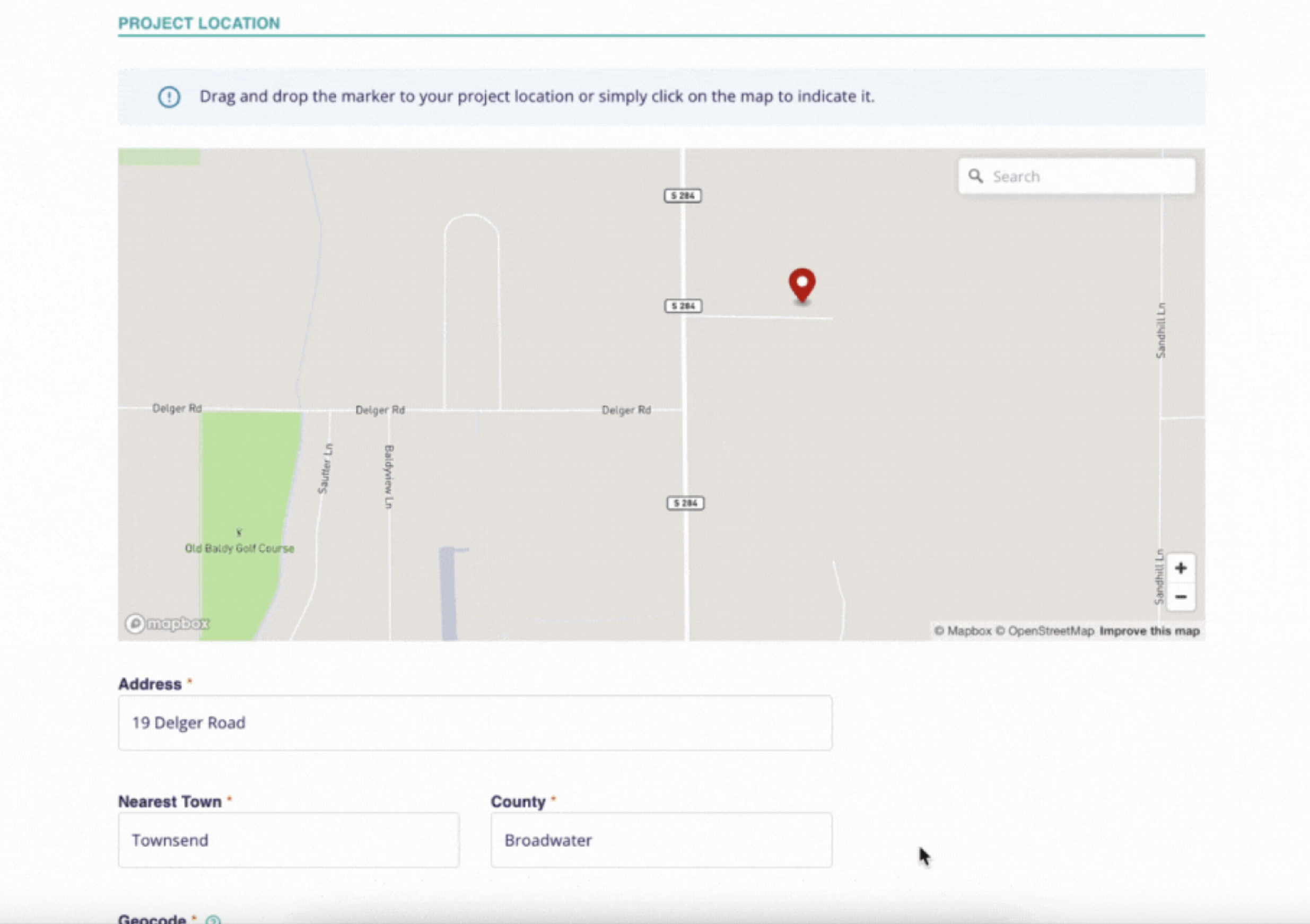Viewport: 1310px width, 924px height.
Task: Click the County field showing Broadwater
Action: 661,840
